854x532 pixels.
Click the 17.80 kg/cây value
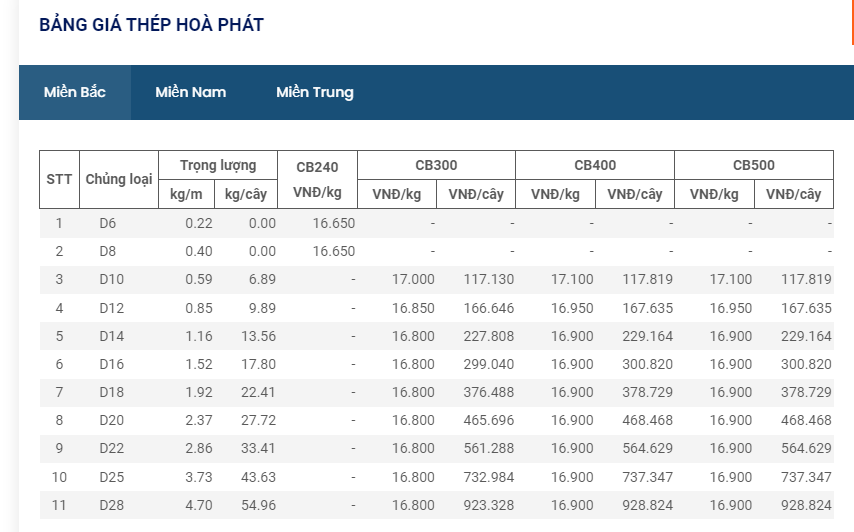coord(258,364)
